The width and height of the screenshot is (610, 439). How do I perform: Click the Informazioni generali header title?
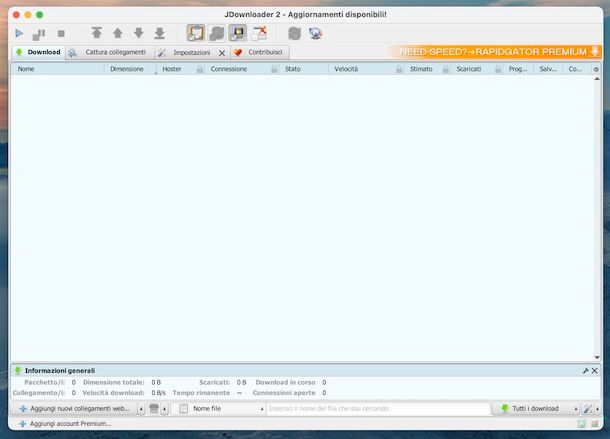60,371
